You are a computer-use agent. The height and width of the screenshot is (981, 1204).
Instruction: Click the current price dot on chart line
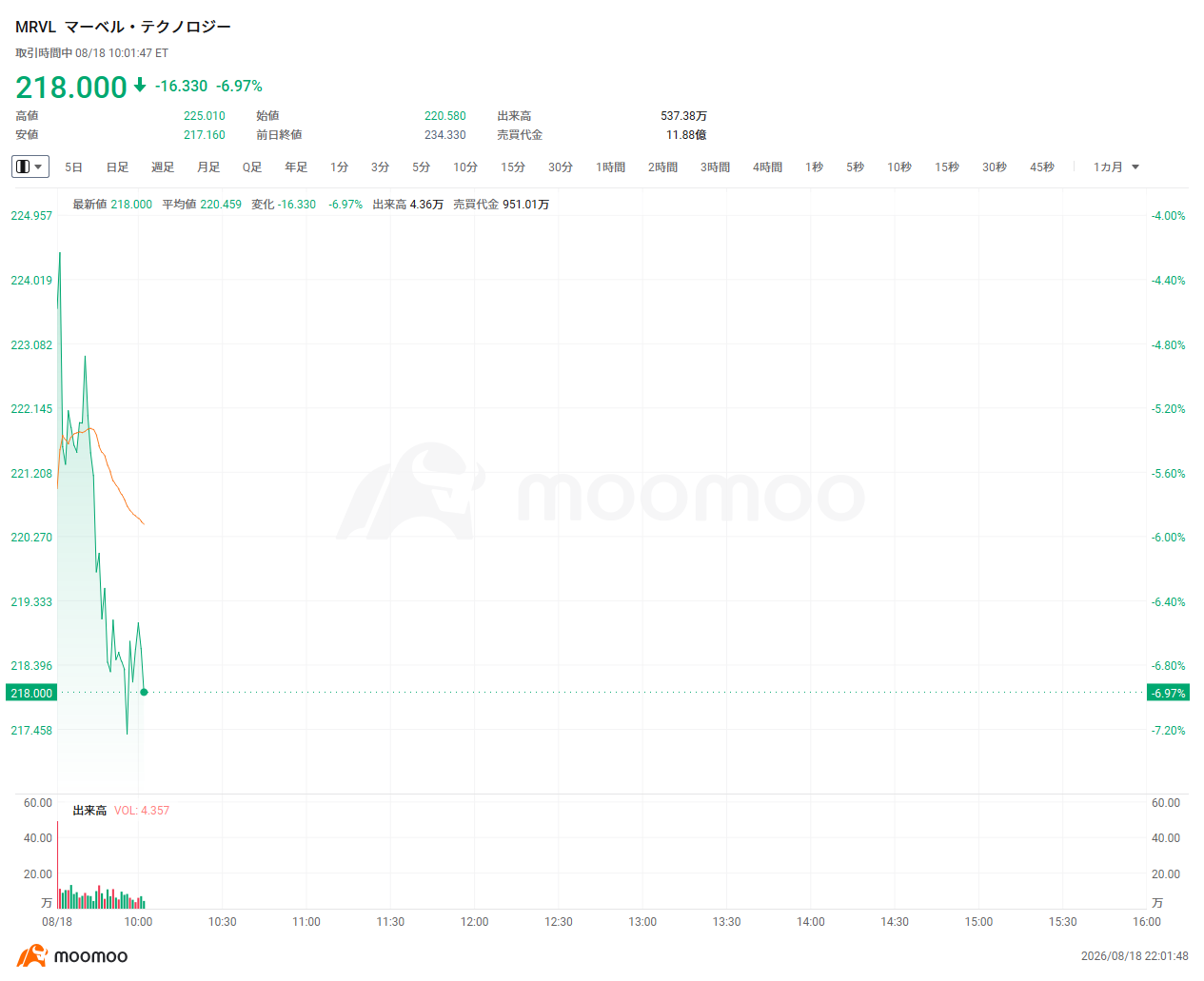click(144, 692)
